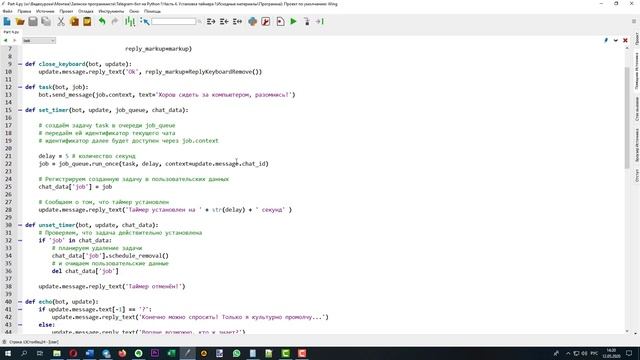
Task: Switch to the Part 4.py editor tab
Action: click(11, 32)
